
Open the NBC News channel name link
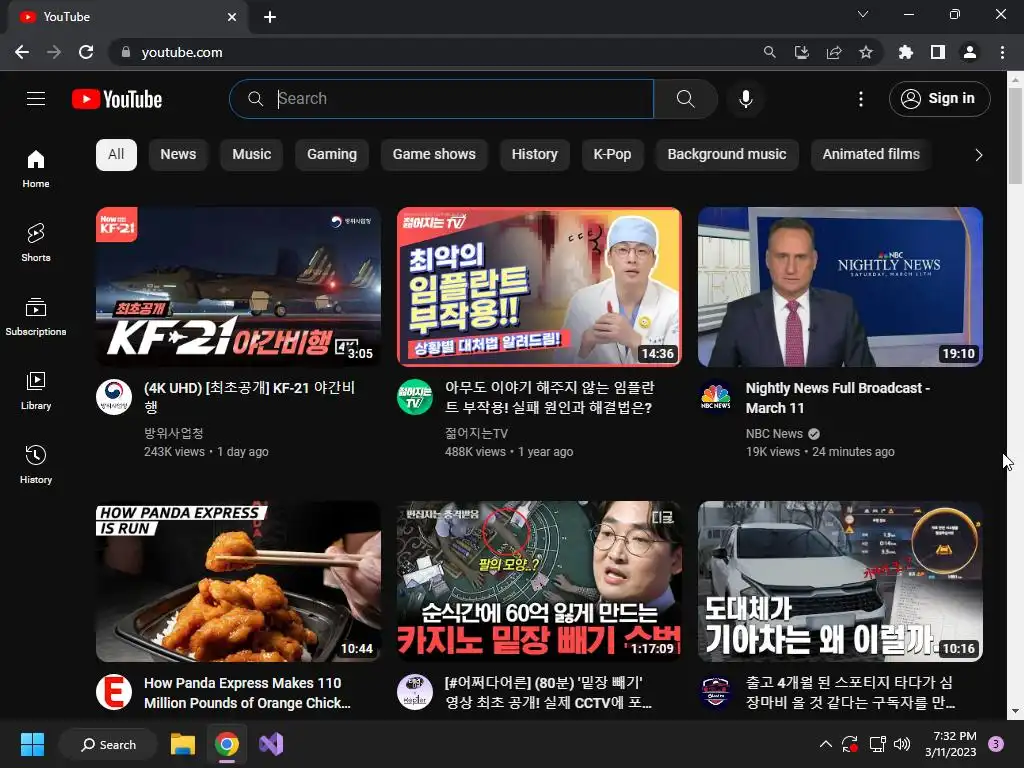[774, 434]
